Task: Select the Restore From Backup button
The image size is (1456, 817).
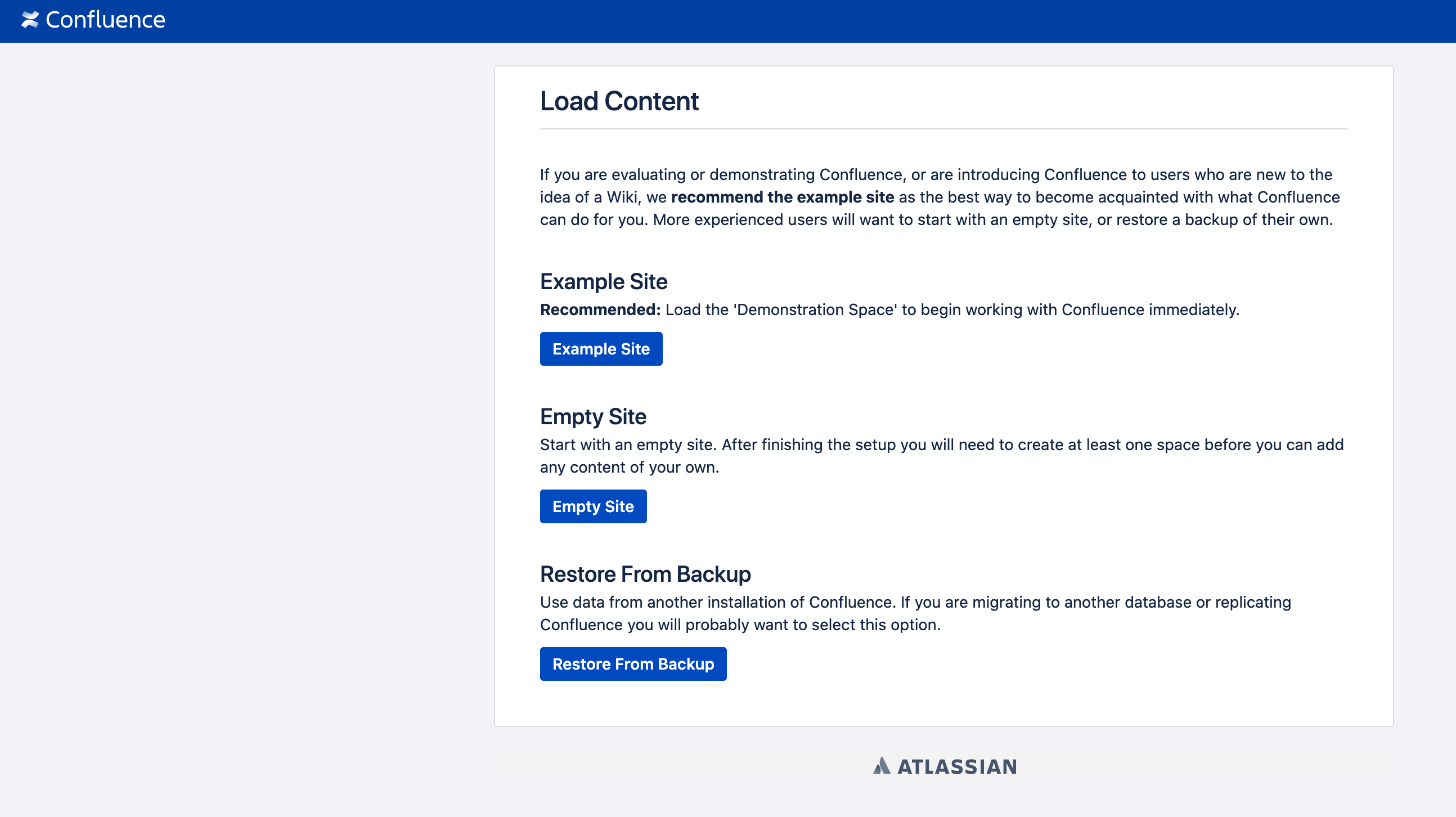Action: (x=633, y=664)
